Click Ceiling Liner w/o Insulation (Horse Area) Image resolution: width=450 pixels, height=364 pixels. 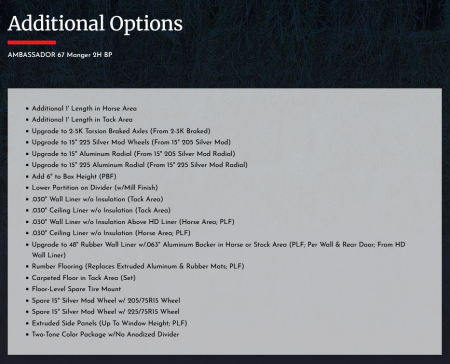[111, 233]
